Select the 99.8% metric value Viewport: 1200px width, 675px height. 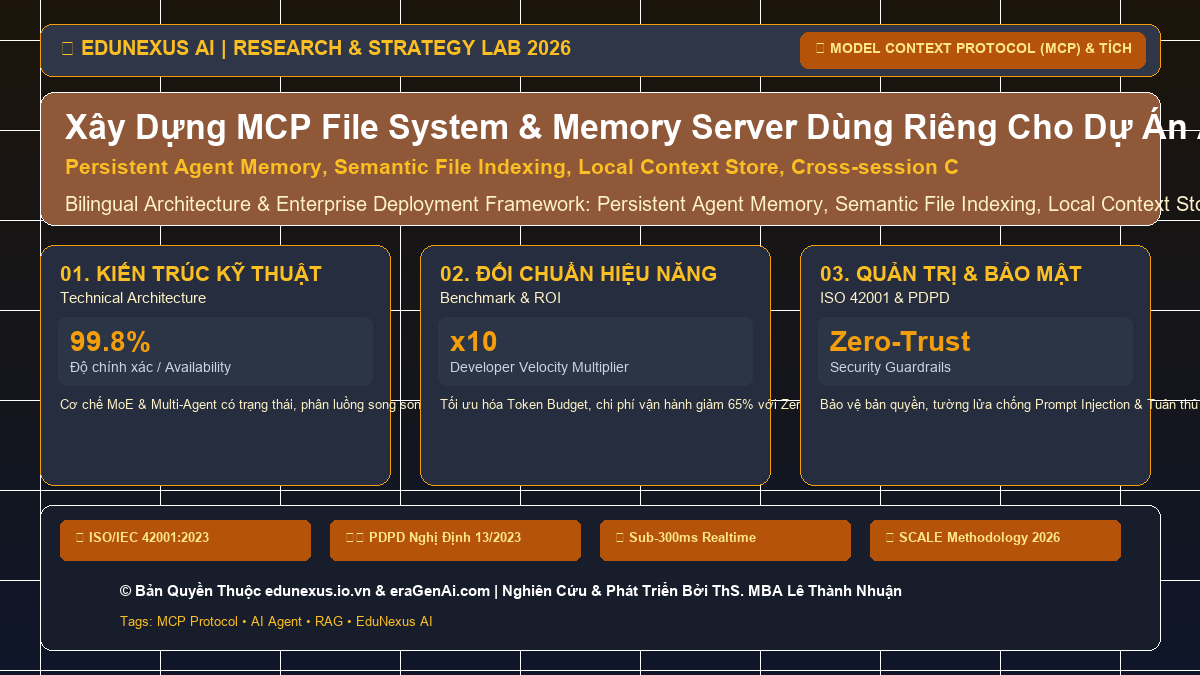coord(110,342)
